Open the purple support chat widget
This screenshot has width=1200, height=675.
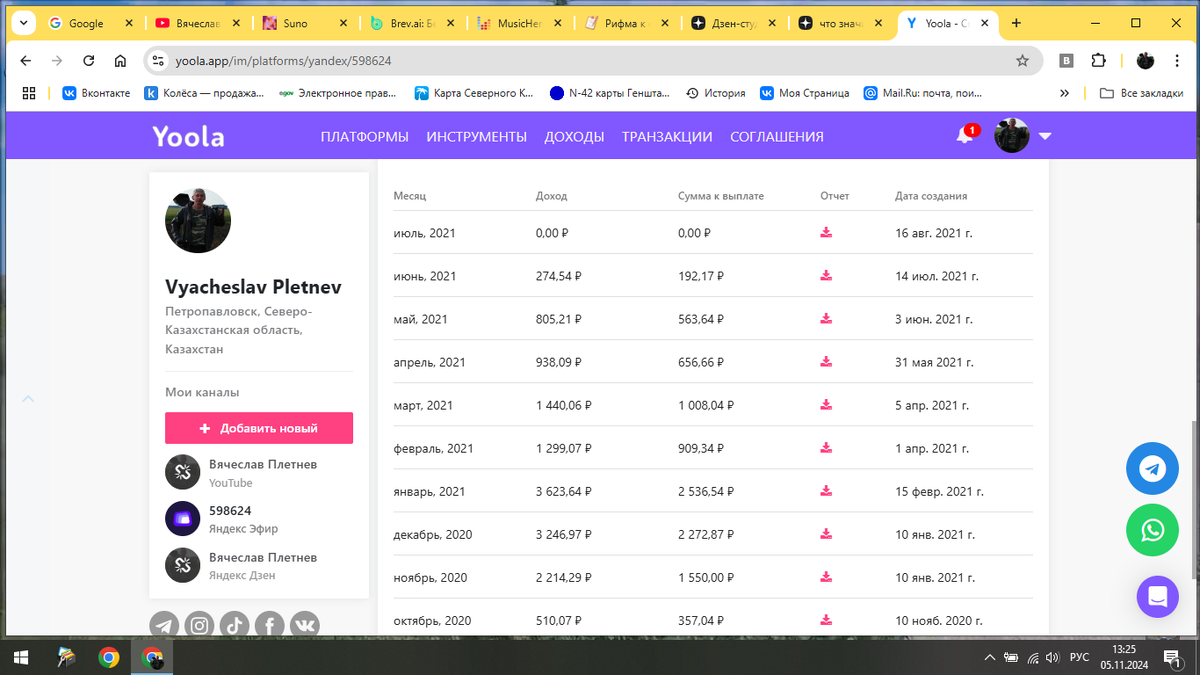1157,597
